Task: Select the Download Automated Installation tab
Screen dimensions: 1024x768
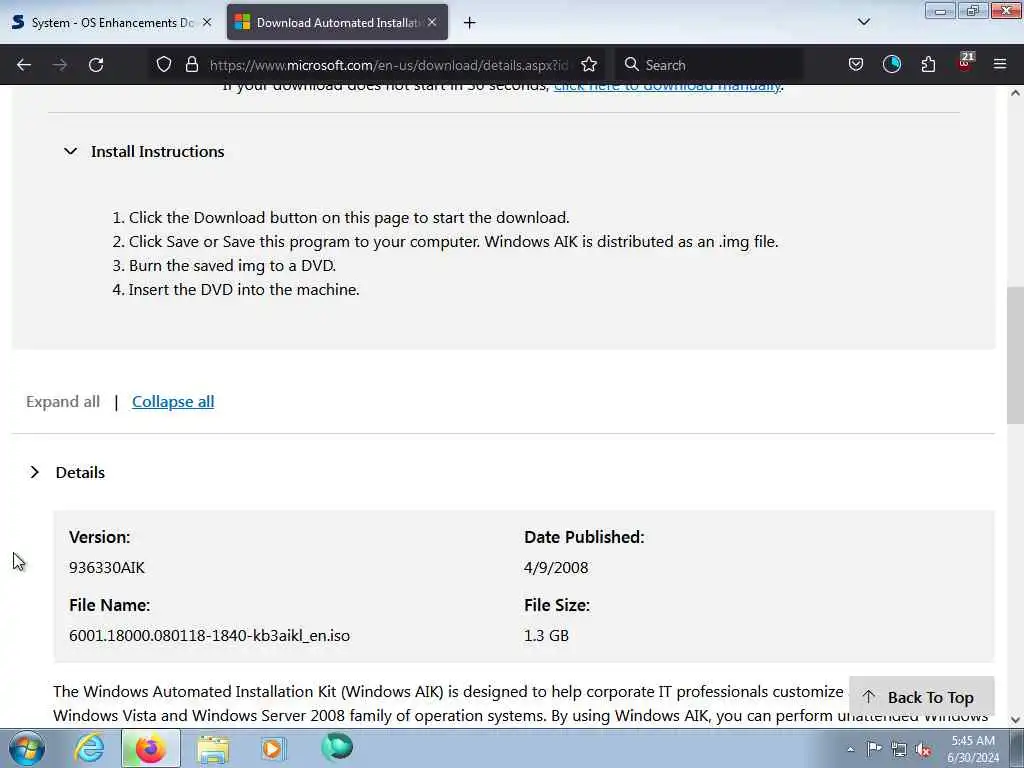Action: [x=337, y=22]
